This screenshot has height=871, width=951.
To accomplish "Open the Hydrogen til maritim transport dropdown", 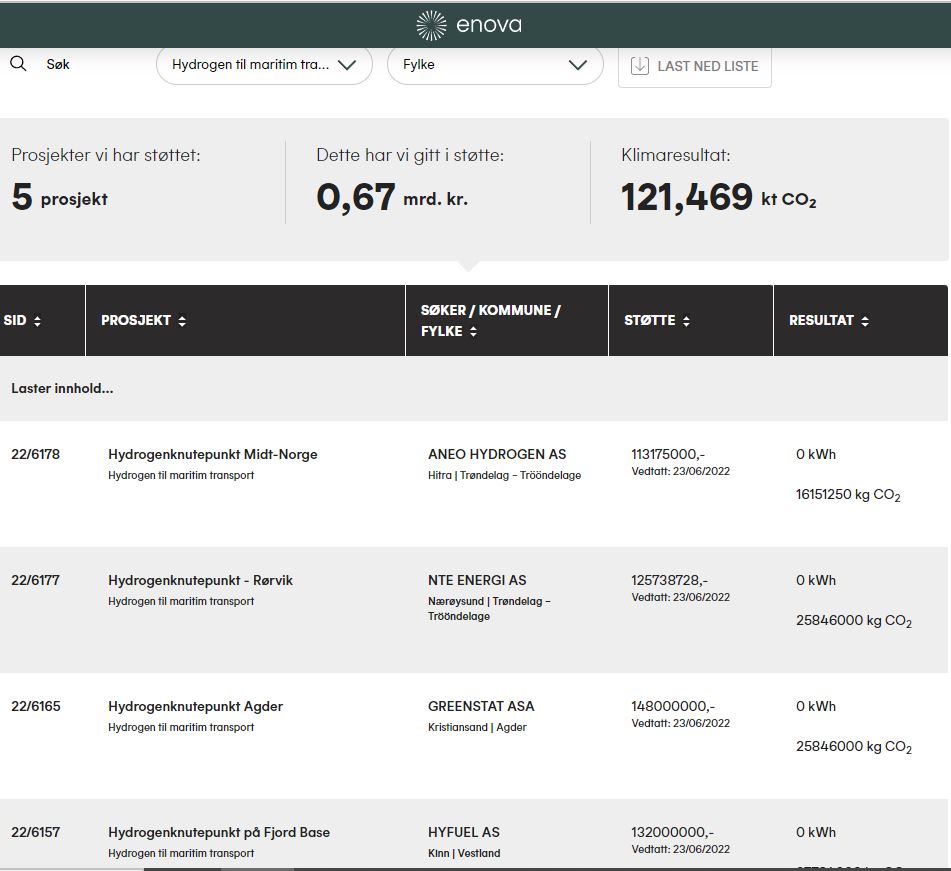I will 264,65.
